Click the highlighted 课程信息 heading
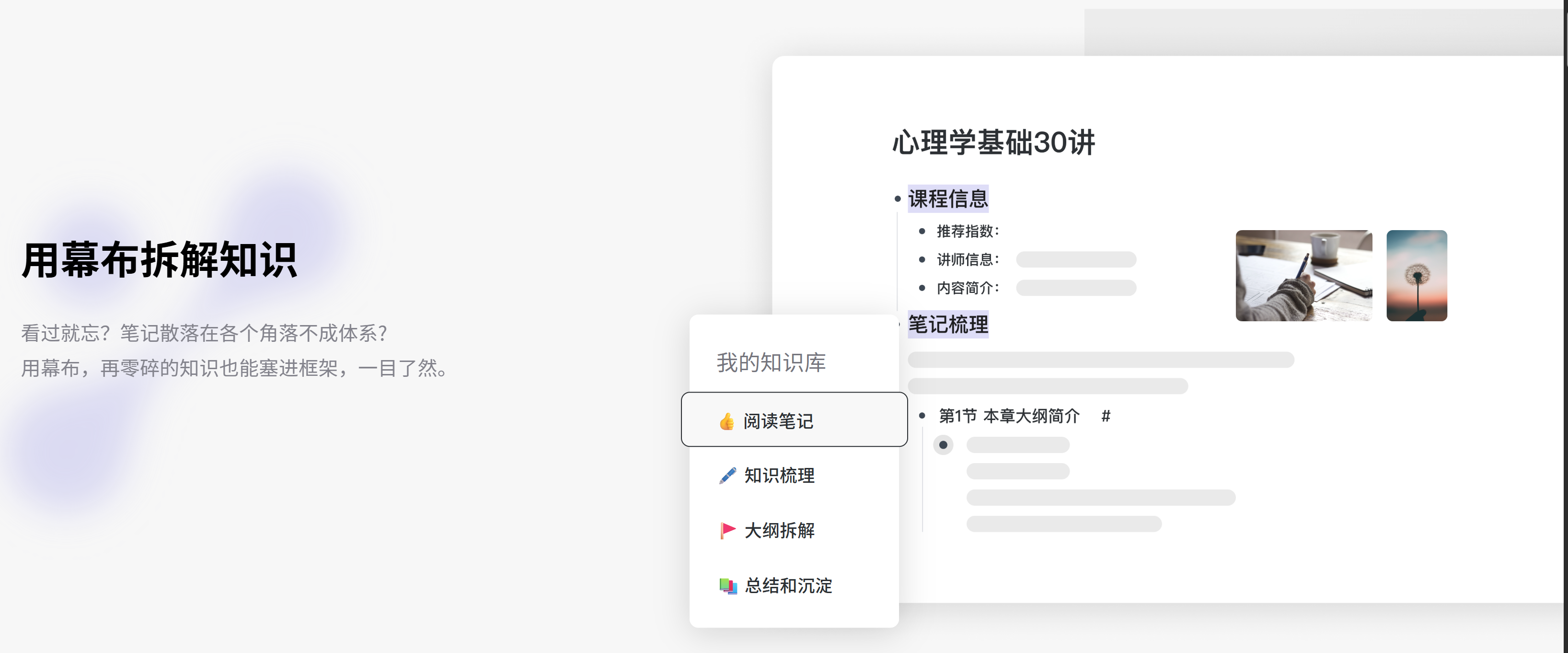The width and height of the screenshot is (1568, 653). [948, 198]
